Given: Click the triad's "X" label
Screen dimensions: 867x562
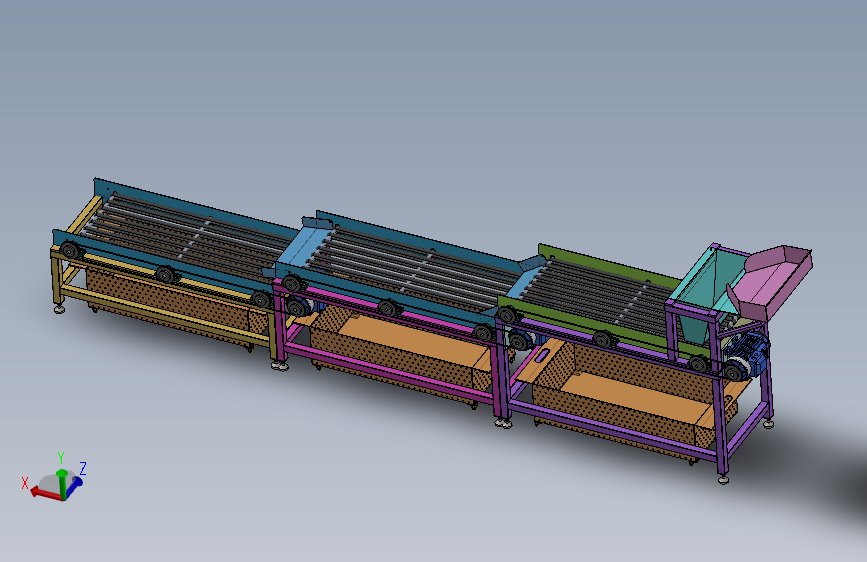Looking at the screenshot, I should 25,483.
